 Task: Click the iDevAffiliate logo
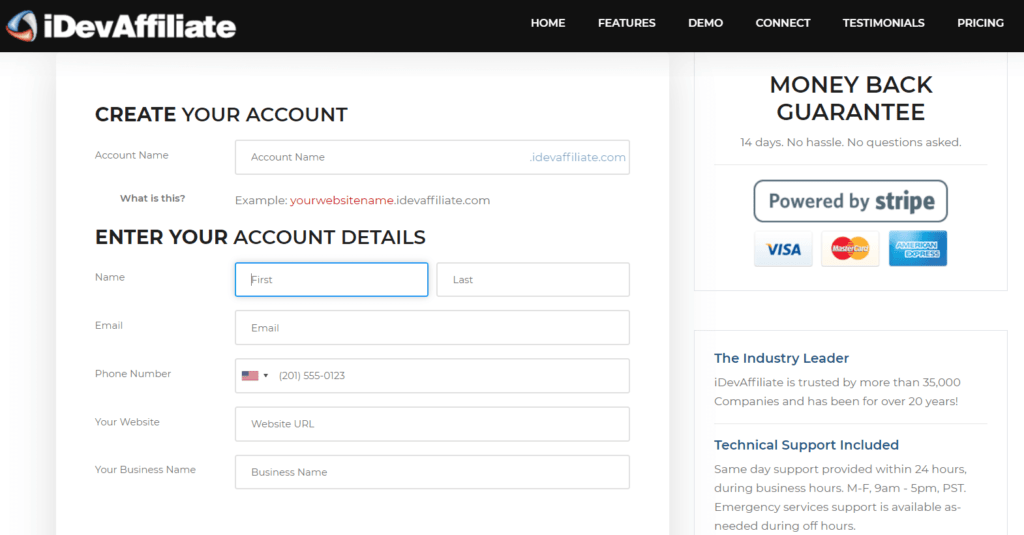(x=121, y=25)
